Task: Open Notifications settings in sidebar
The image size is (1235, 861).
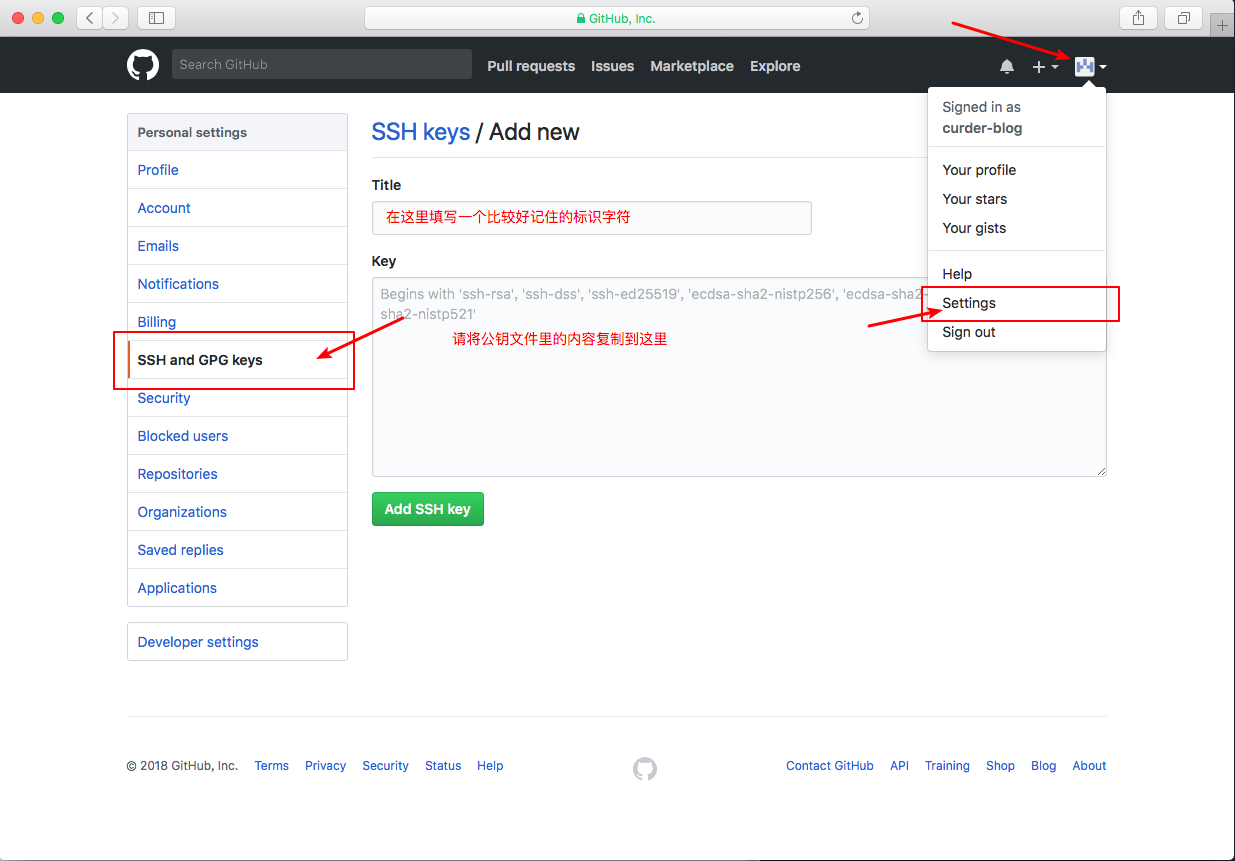Action: (237, 284)
